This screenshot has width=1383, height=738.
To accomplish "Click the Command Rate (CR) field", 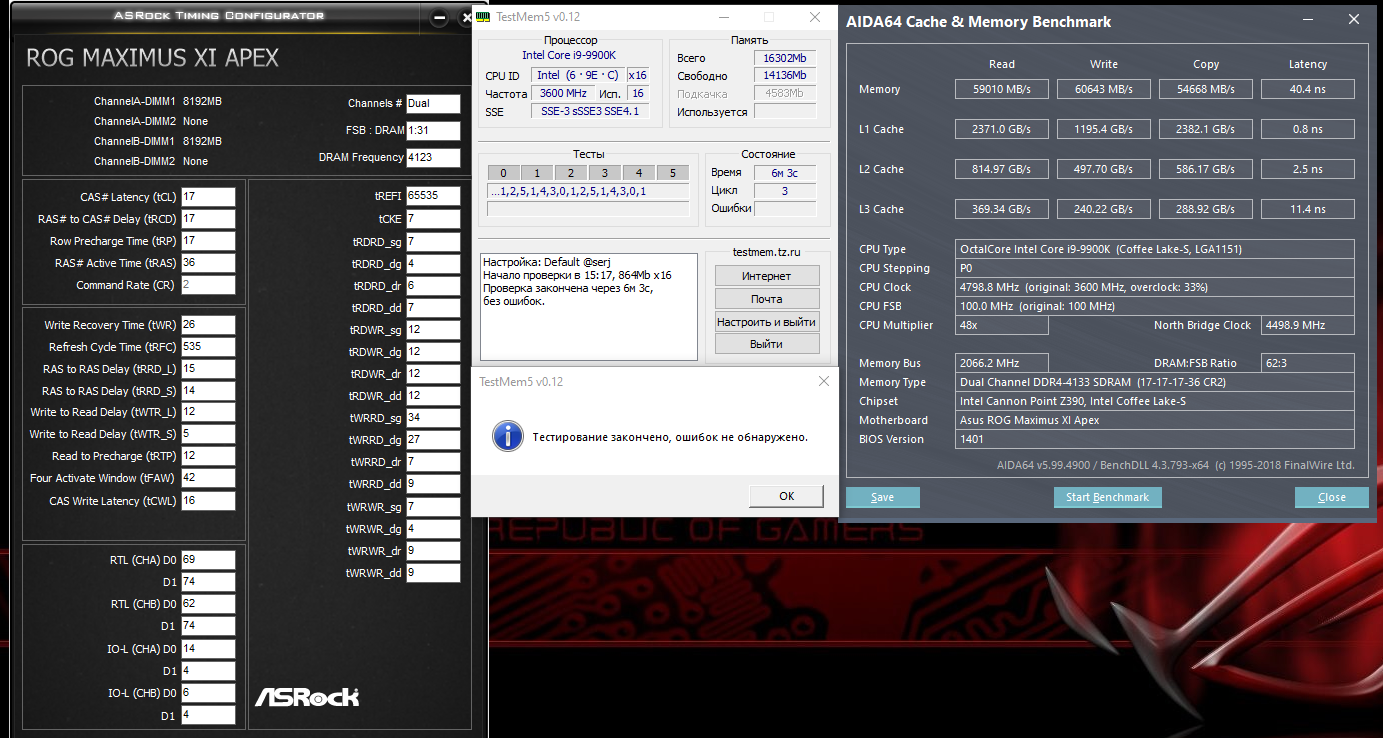I will 208,285.
